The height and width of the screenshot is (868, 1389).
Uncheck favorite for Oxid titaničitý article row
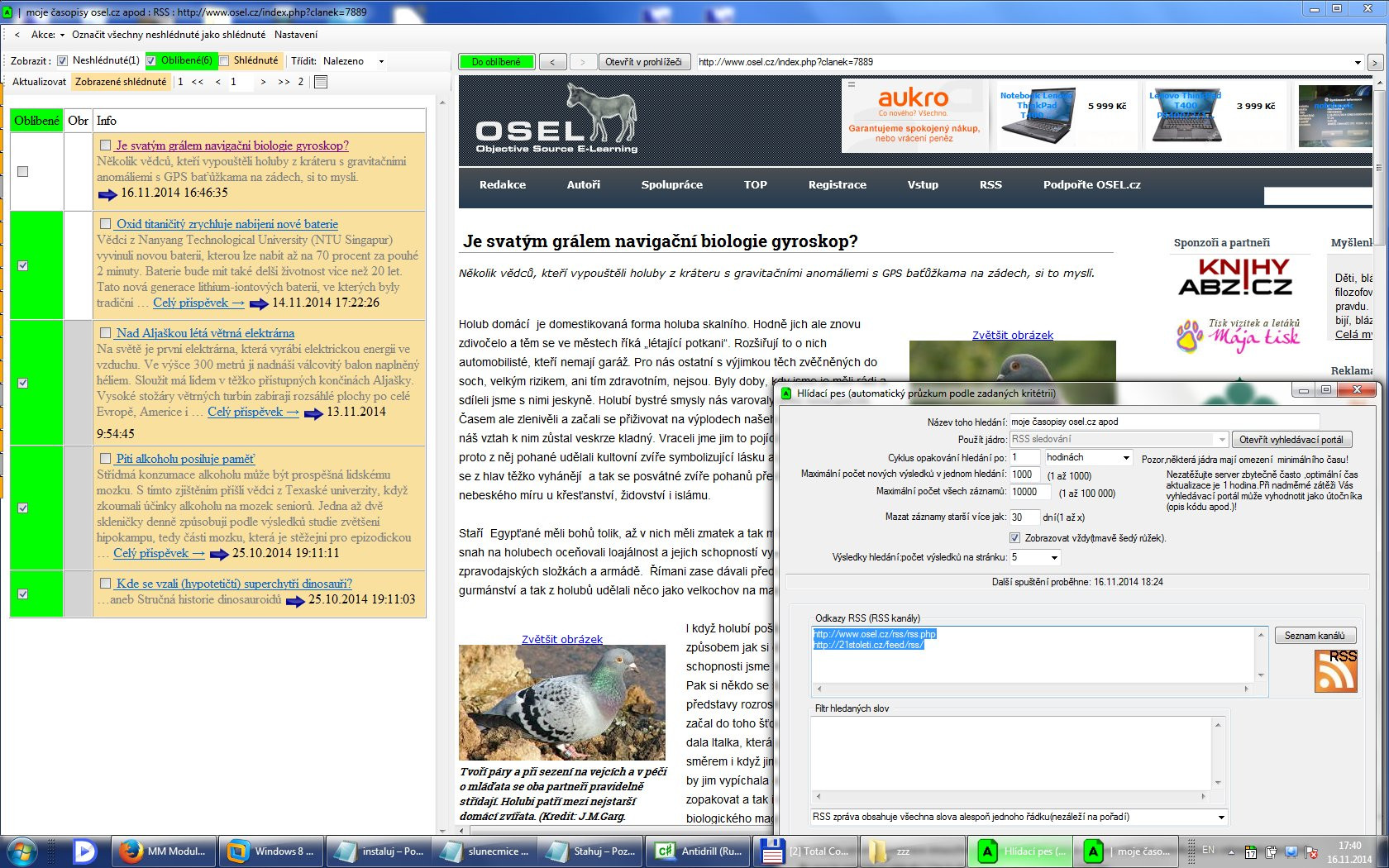(23, 265)
